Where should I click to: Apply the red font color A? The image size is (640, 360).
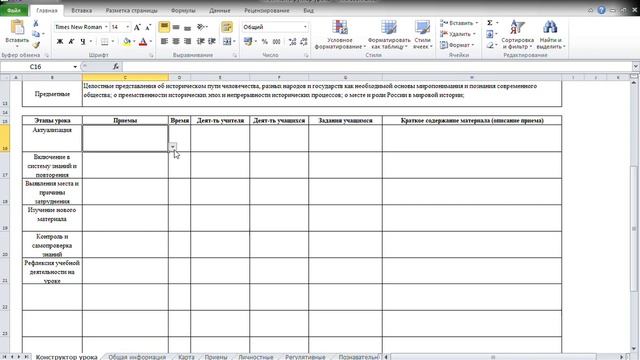[x=143, y=41]
